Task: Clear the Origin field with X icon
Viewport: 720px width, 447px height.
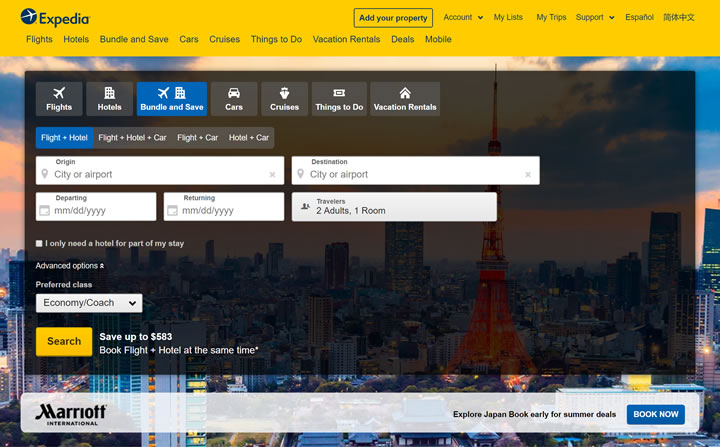Action: (x=272, y=175)
